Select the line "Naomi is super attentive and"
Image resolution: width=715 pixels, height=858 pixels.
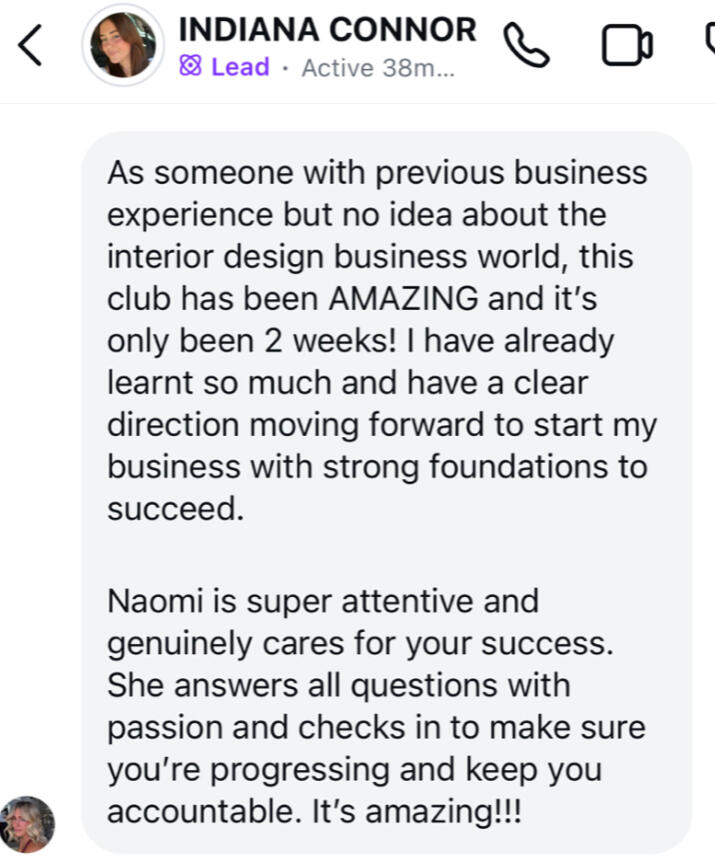(x=323, y=600)
